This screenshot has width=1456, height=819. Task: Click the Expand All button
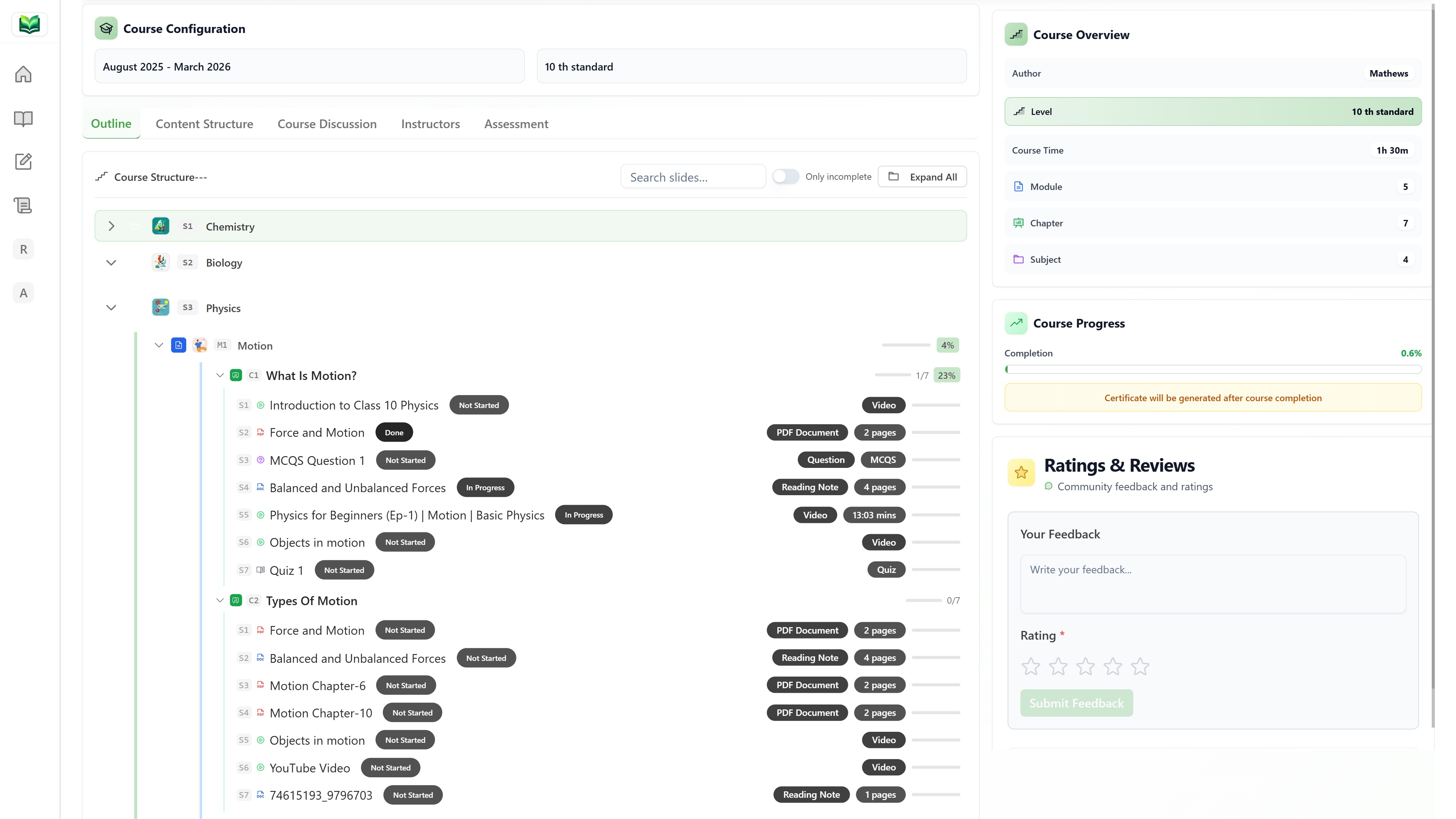(x=922, y=176)
